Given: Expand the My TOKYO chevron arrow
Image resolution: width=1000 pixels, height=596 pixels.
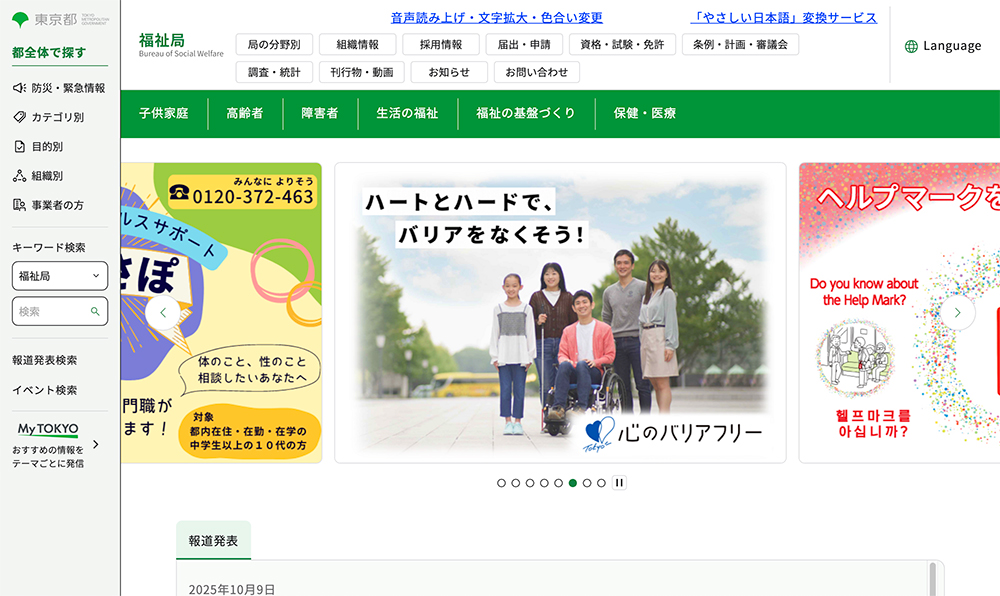Looking at the screenshot, I should [x=96, y=445].
